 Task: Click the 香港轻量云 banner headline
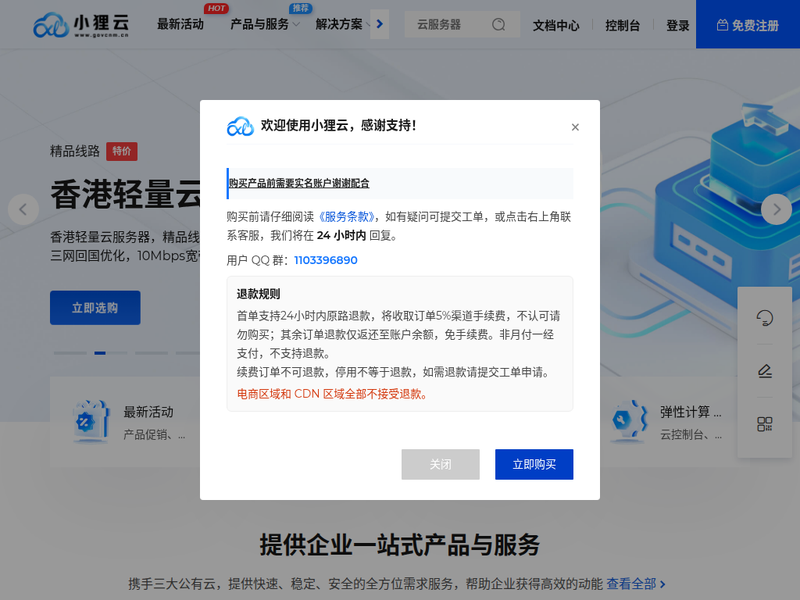(x=126, y=194)
